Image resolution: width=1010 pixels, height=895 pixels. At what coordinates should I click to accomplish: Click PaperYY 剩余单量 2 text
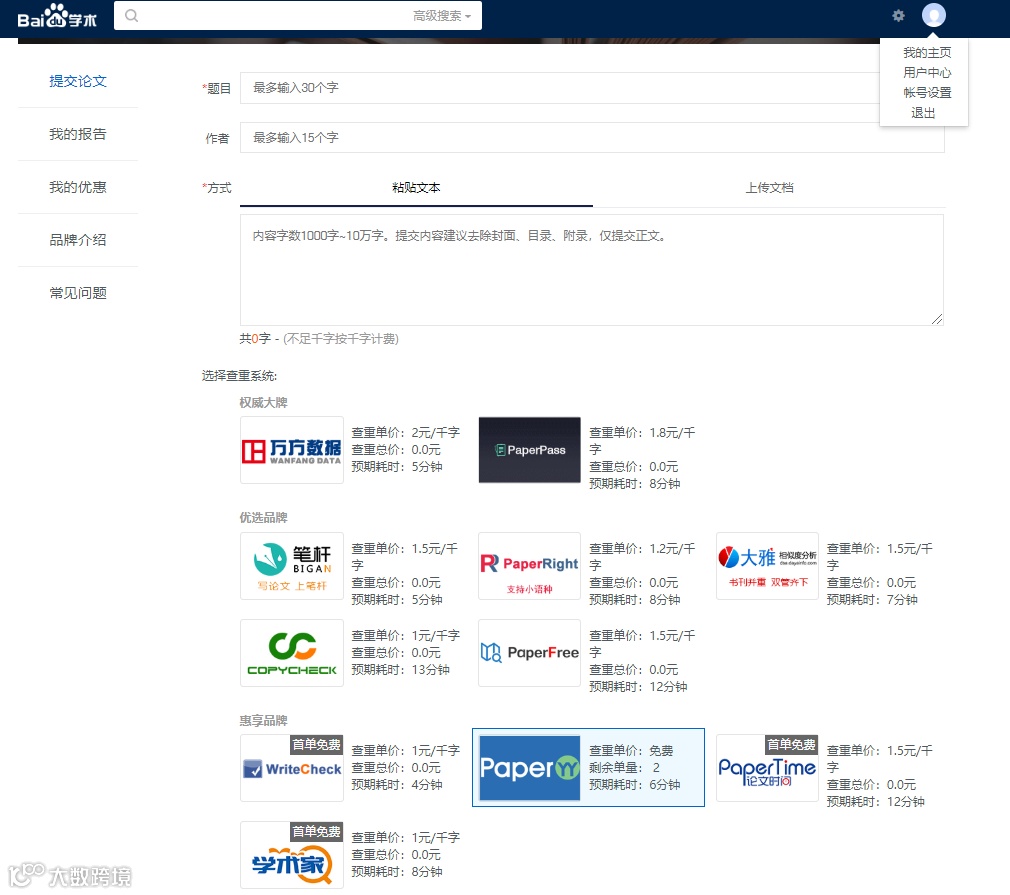coord(624,767)
